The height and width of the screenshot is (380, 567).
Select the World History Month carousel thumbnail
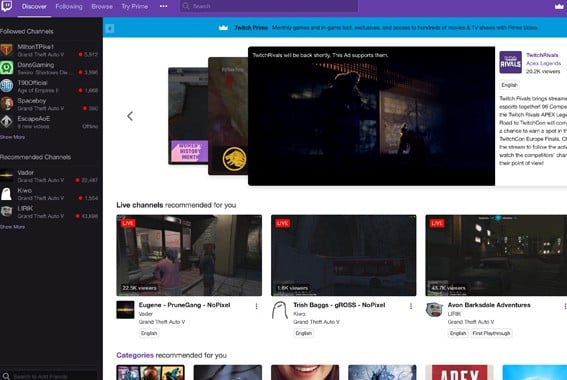tap(188, 116)
